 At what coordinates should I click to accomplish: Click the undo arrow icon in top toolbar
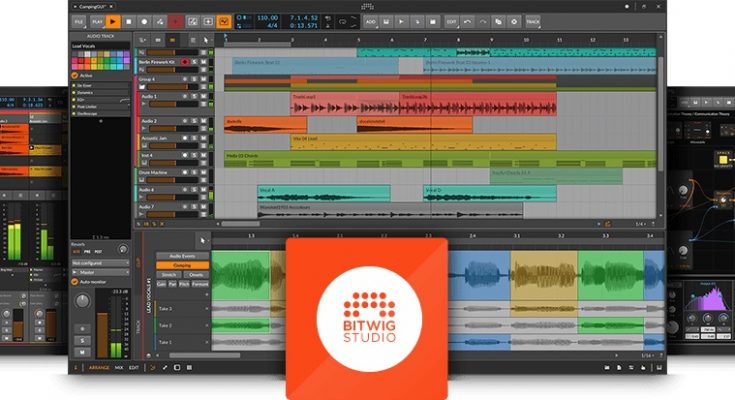468,20
